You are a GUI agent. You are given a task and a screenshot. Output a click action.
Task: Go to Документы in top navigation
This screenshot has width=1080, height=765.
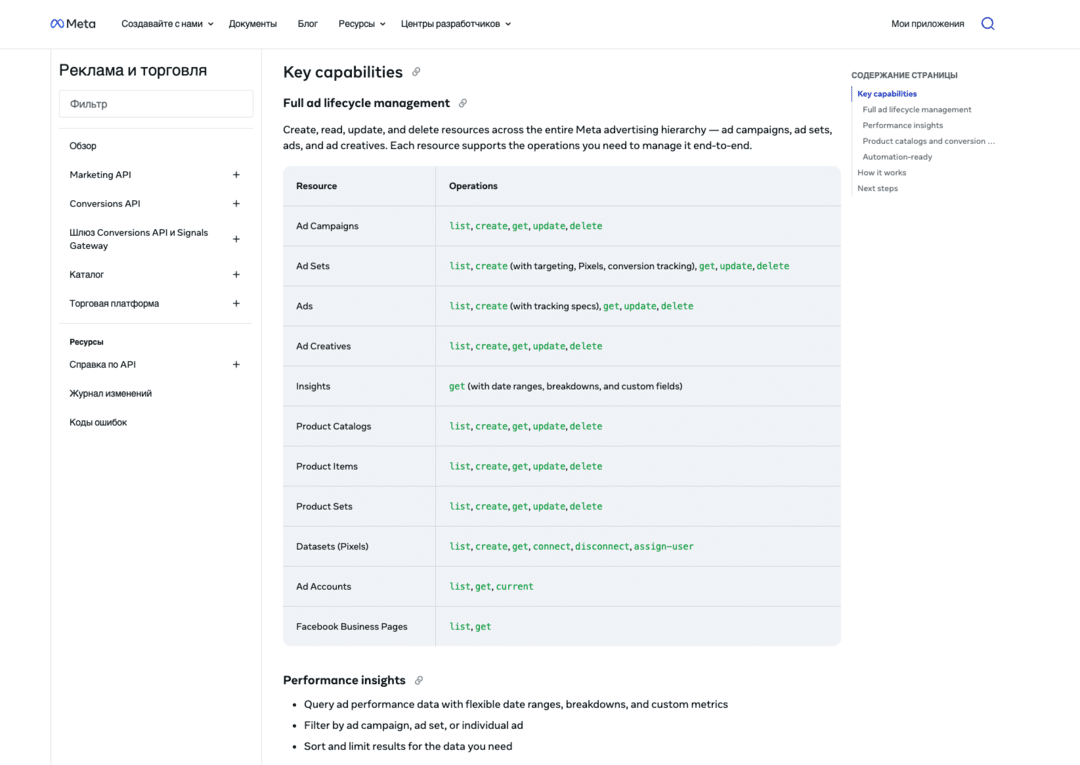click(x=253, y=24)
